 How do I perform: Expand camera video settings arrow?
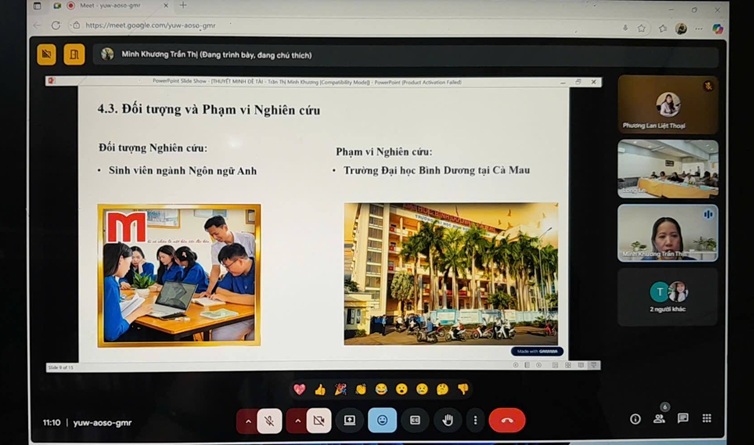[x=298, y=421]
